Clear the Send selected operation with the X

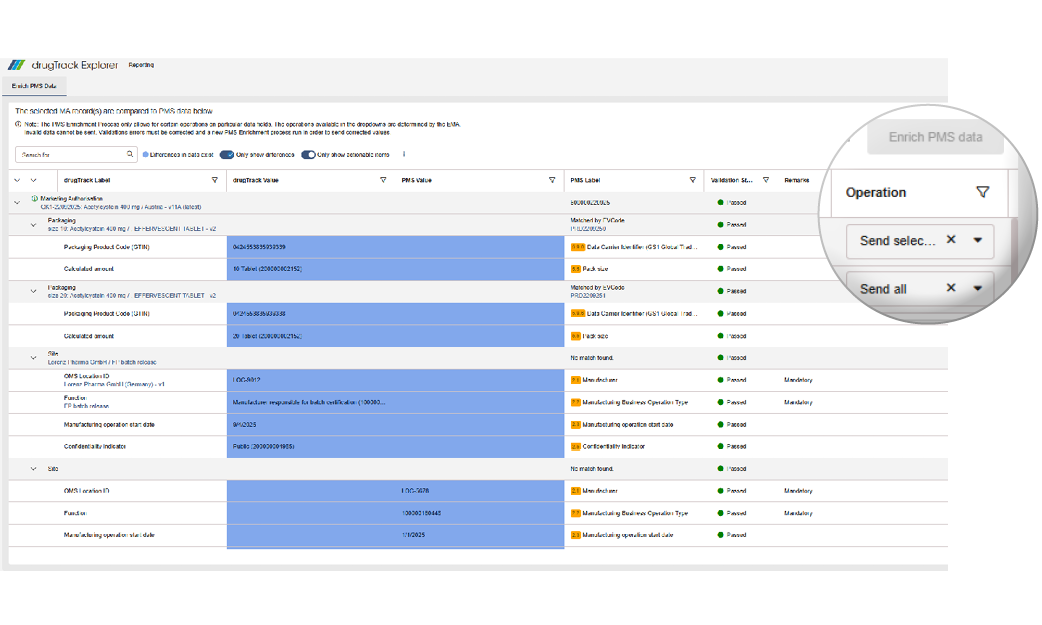[952, 241]
